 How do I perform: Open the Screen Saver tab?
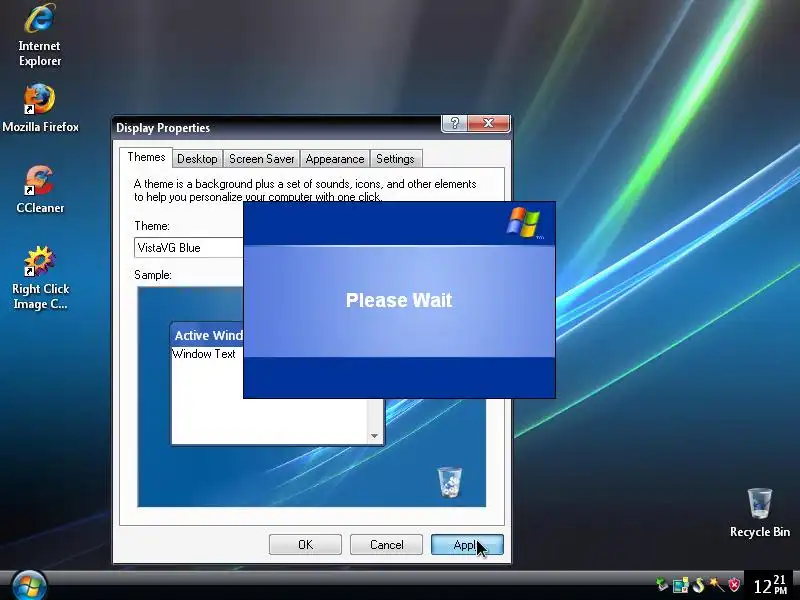[261, 159]
